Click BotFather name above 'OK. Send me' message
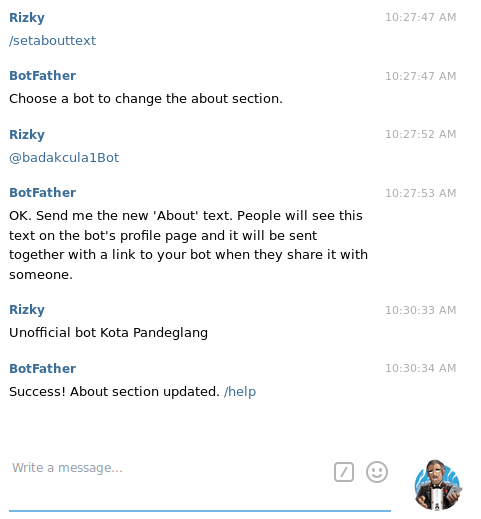Viewport: 481px width, 519px height. click(x=43, y=193)
